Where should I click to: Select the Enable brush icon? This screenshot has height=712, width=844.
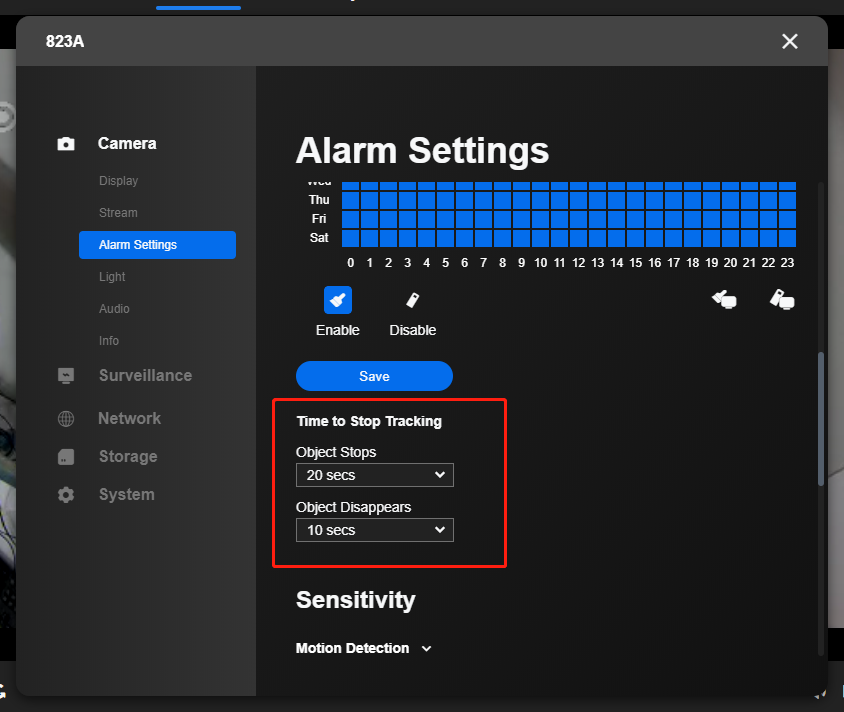337,300
